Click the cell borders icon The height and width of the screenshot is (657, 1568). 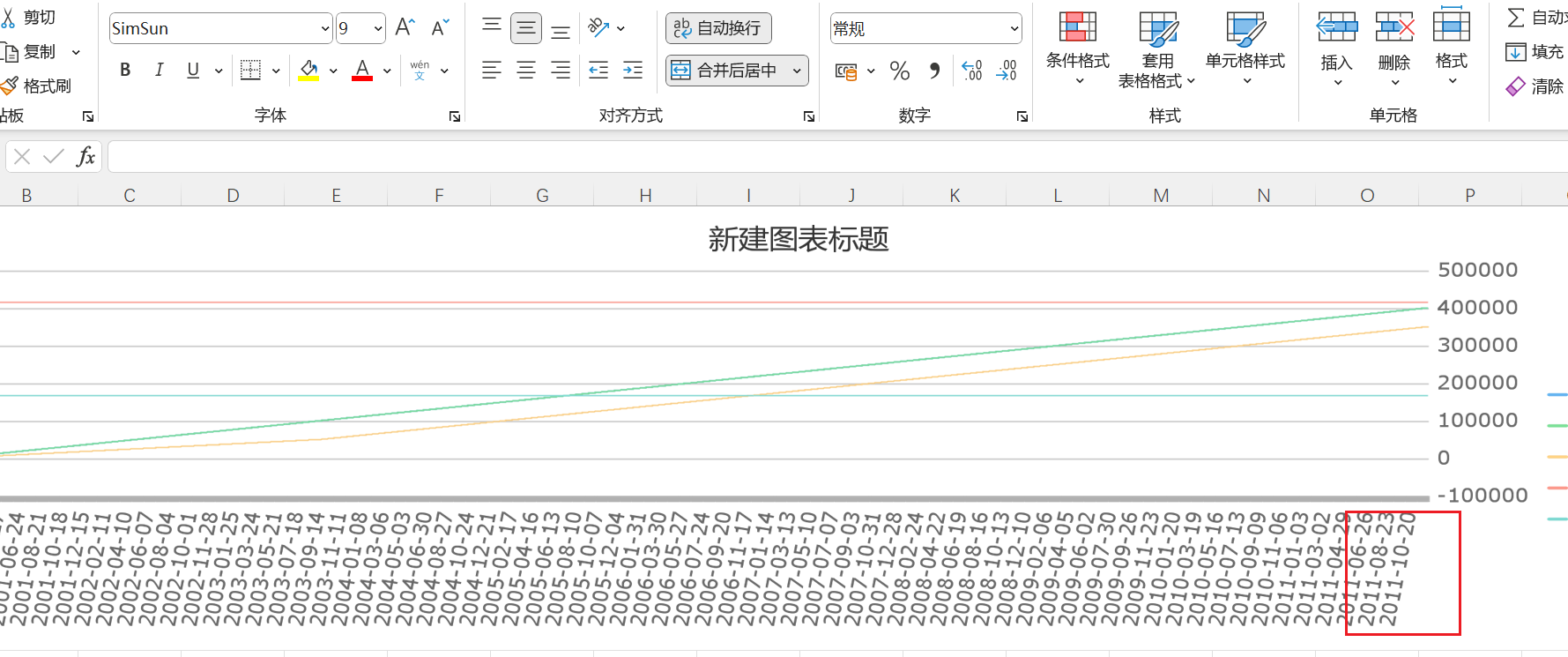tap(250, 70)
